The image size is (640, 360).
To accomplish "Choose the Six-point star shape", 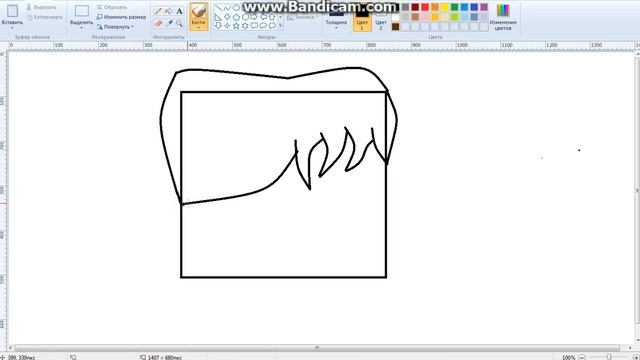I will tap(245, 26).
